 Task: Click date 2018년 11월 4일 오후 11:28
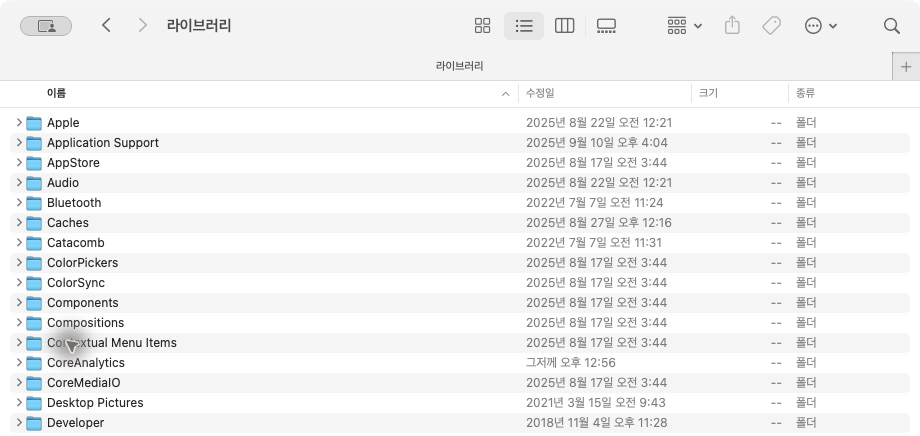(597, 423)
